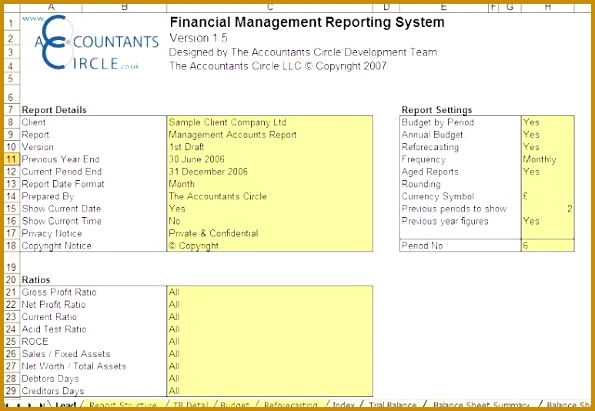Select ROCE value 'All'

pyautogui.click(x=270, y=342)
